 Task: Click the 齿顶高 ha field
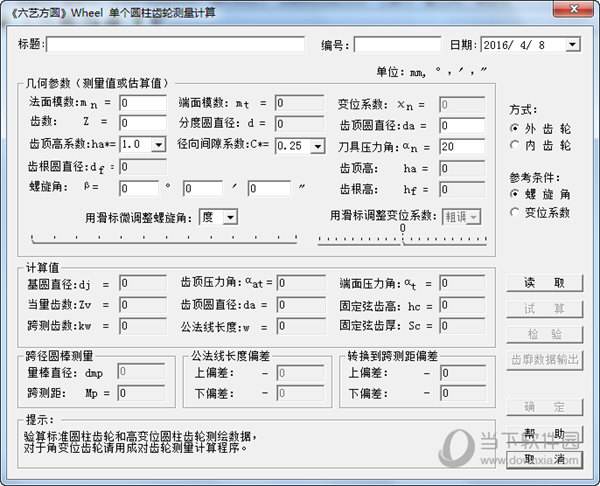pos(462,168)
